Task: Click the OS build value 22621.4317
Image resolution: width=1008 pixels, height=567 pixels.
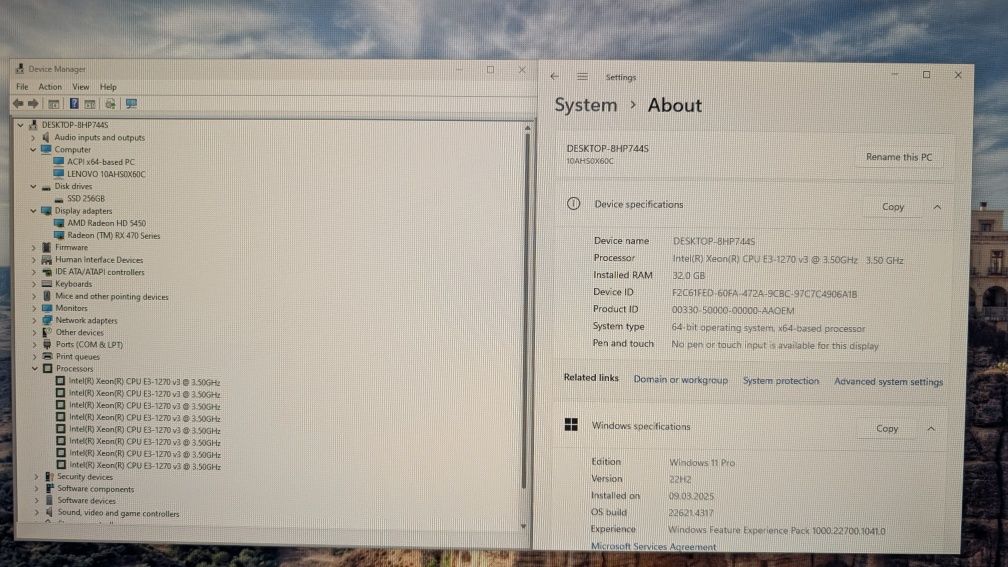Action: click(x=690, y=513)
